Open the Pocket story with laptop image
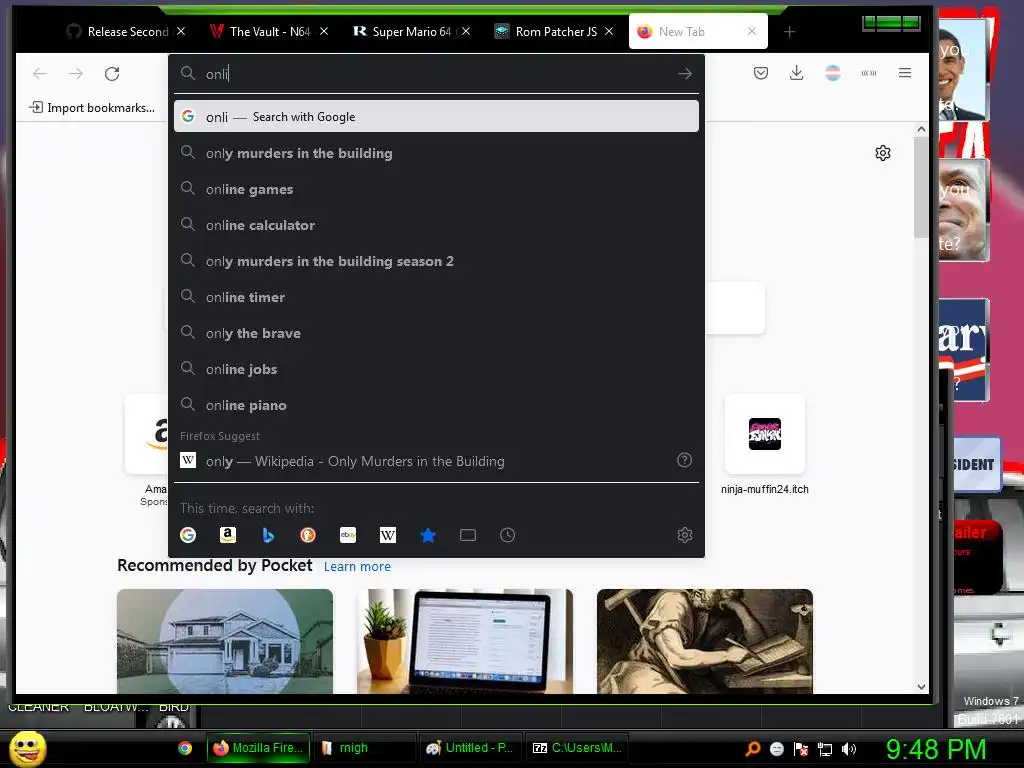Image resolution: width=1024 pixels, height=768 pixels. 465,641
